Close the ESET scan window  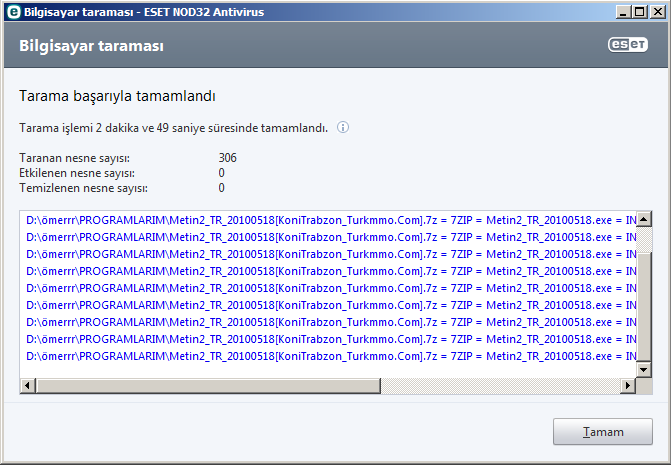coord(657,12)
